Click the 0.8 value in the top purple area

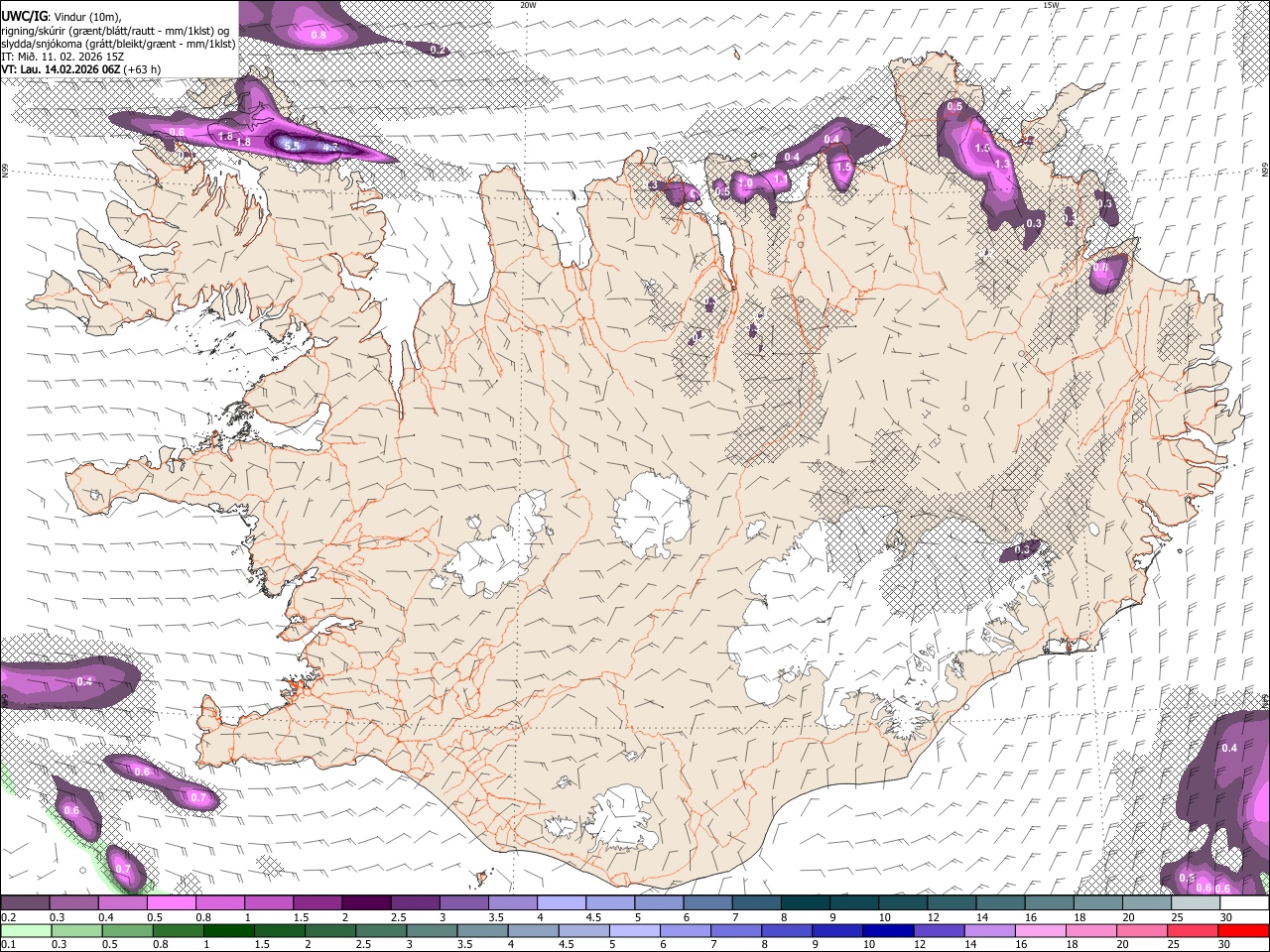pos(318,35)
